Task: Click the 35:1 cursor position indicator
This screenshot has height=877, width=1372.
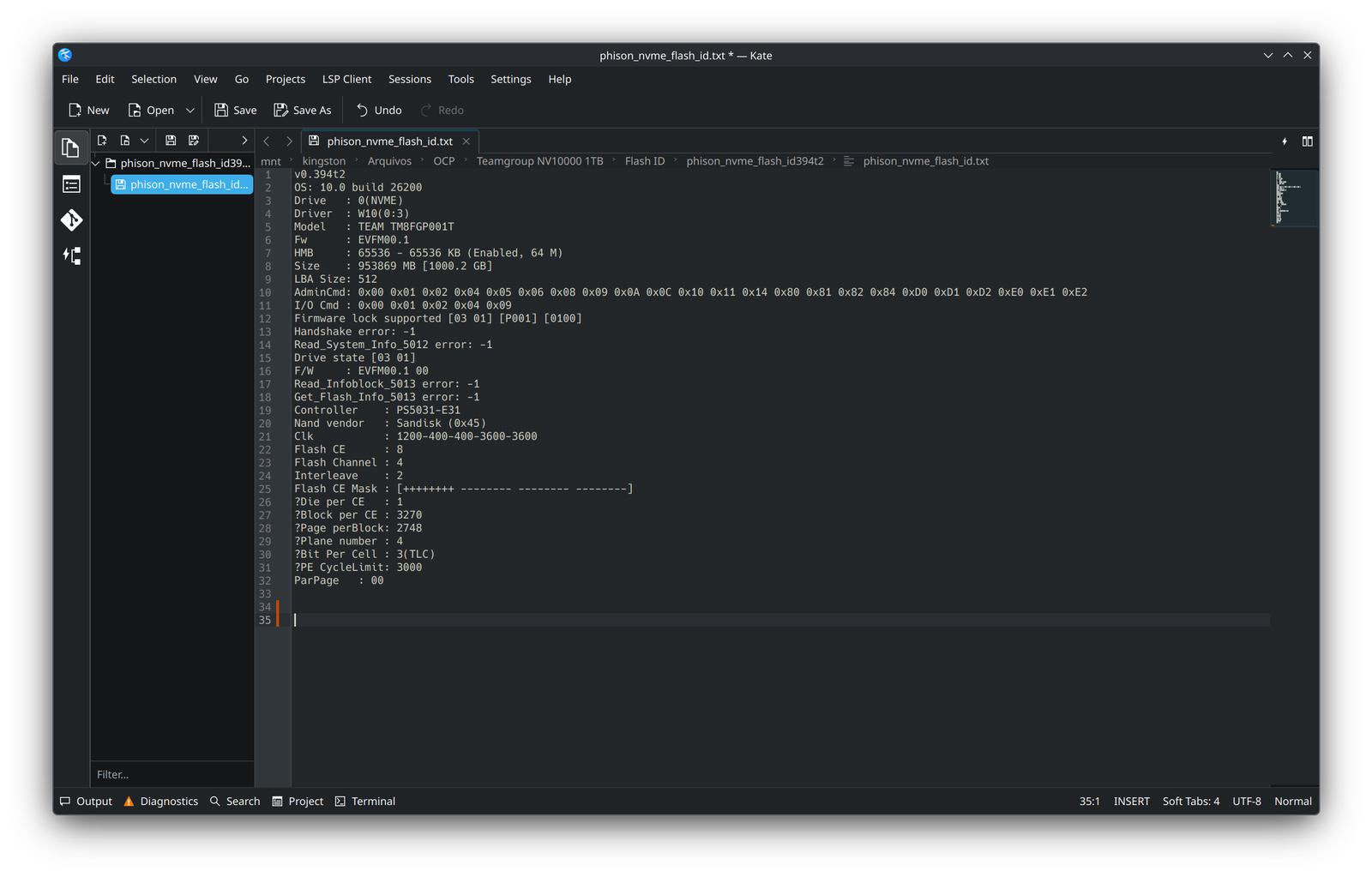Action: point(1089,802)
